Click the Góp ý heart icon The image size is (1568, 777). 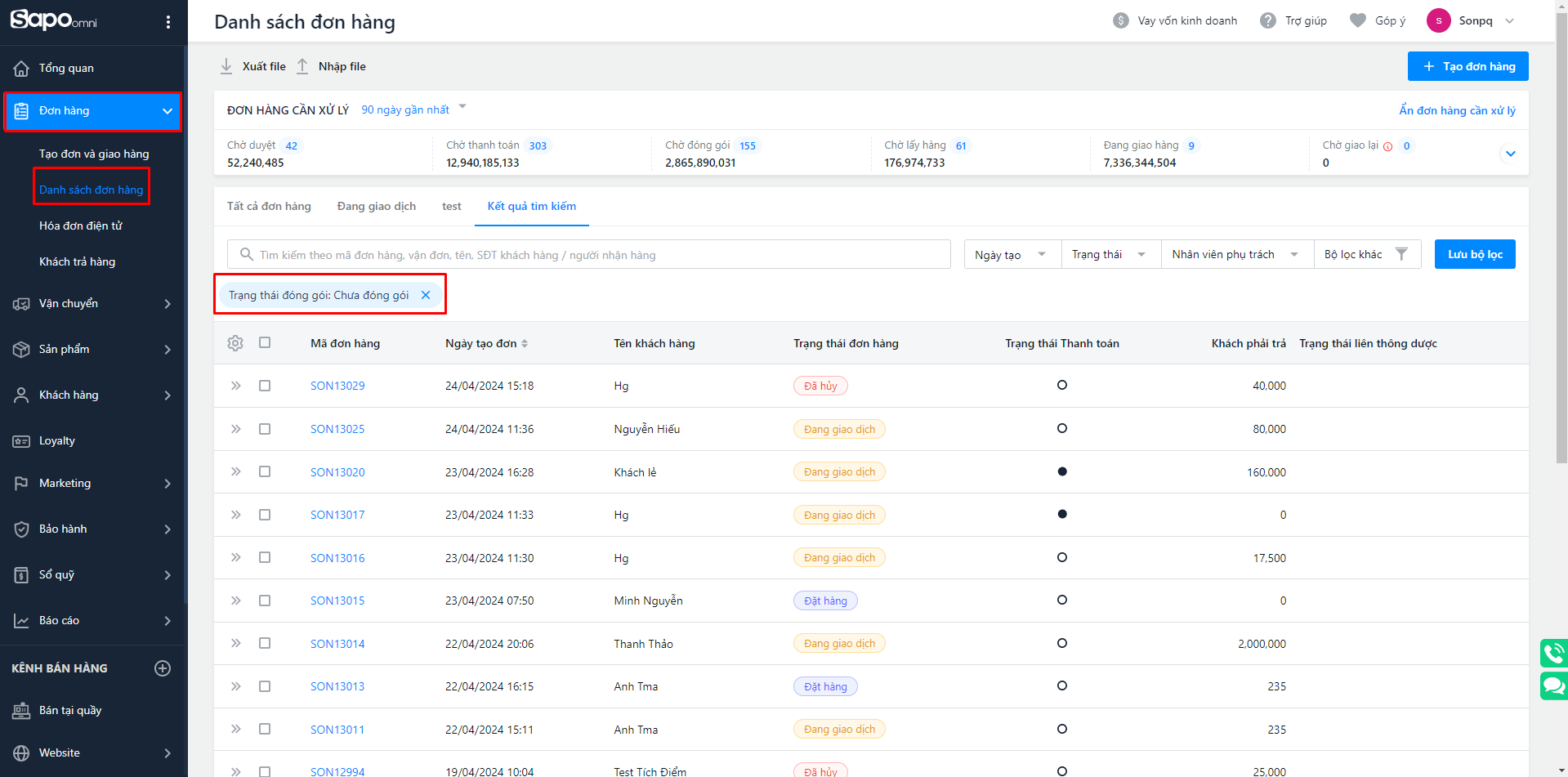tap(1357, 20)
